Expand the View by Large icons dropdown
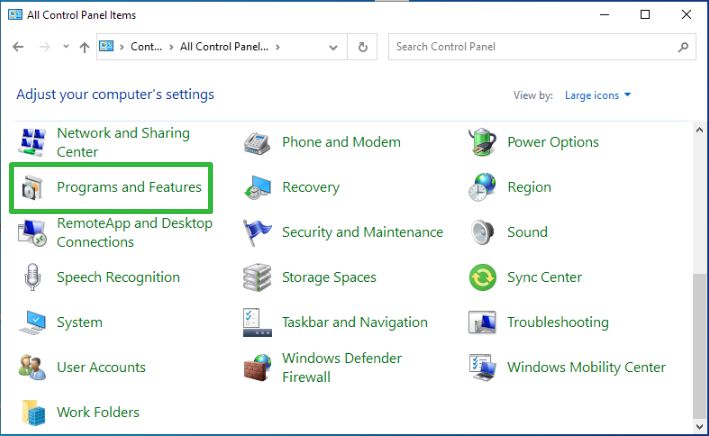This screenshot has height=436, width=709. pos(597,95)
